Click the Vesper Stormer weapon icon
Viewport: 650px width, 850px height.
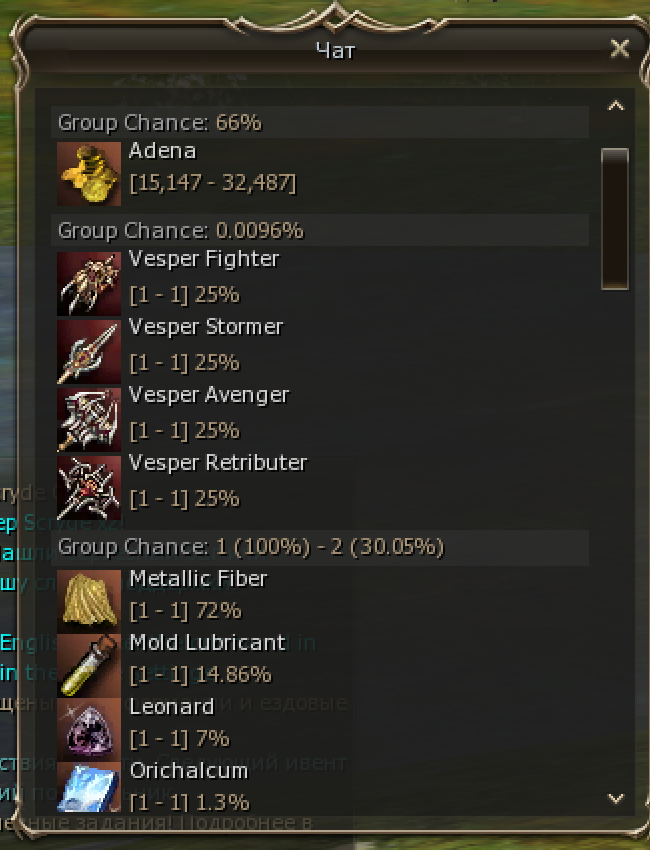89,352
